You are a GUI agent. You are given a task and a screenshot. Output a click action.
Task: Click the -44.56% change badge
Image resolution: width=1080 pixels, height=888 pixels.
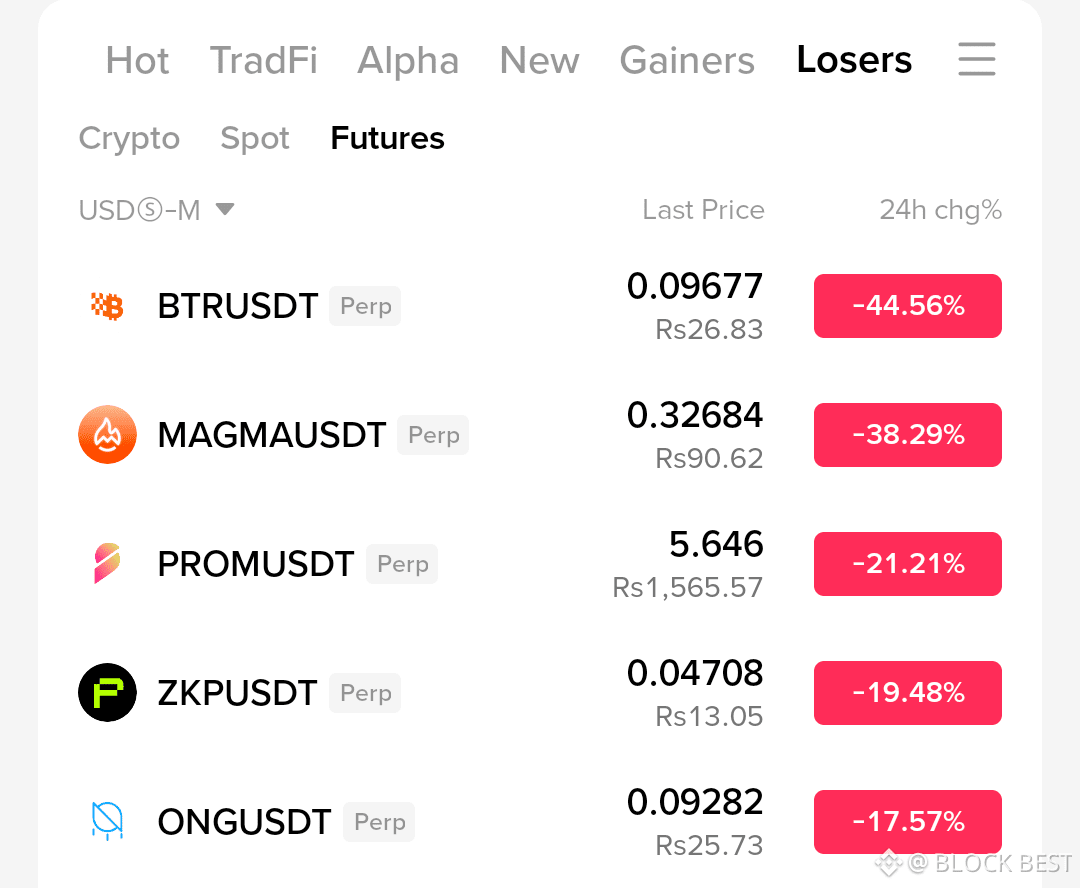point(908,306)
